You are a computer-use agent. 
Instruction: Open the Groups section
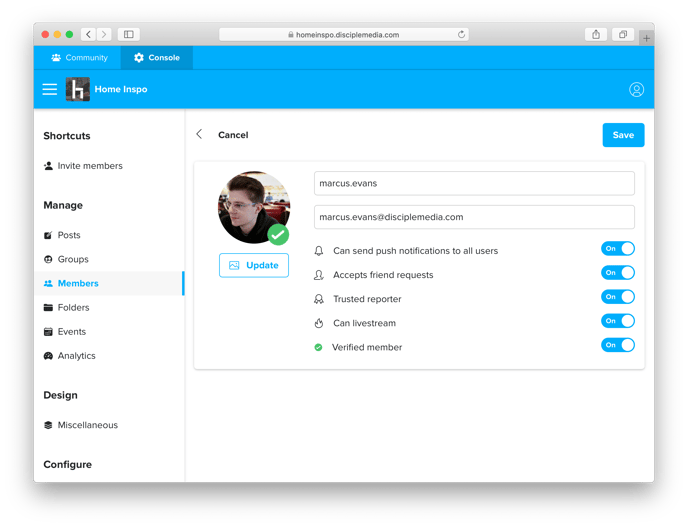pyautogui.click(x=66, y=259)
